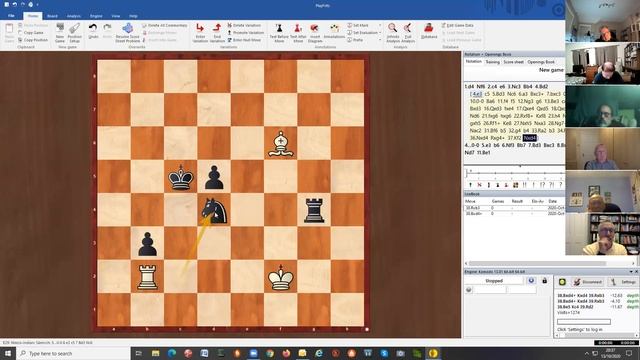Click highlighted move Nxd4 in notation
Screen dimensions: 640x360
[530, 138]
